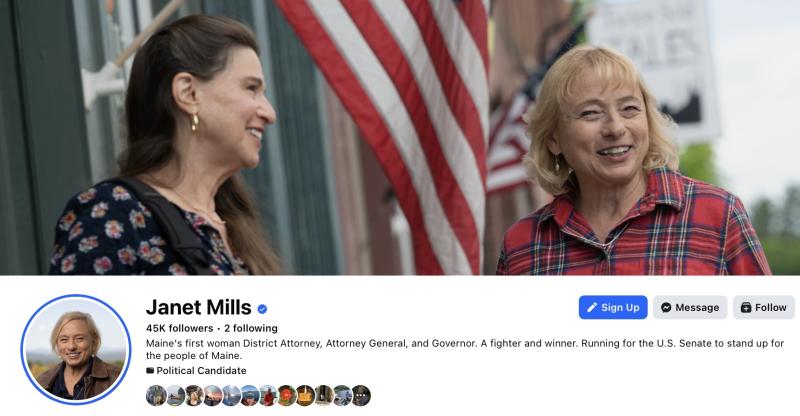The image size is (800, 416).
Task: Click the blue verified badge icon
Action: coord(262,308)
